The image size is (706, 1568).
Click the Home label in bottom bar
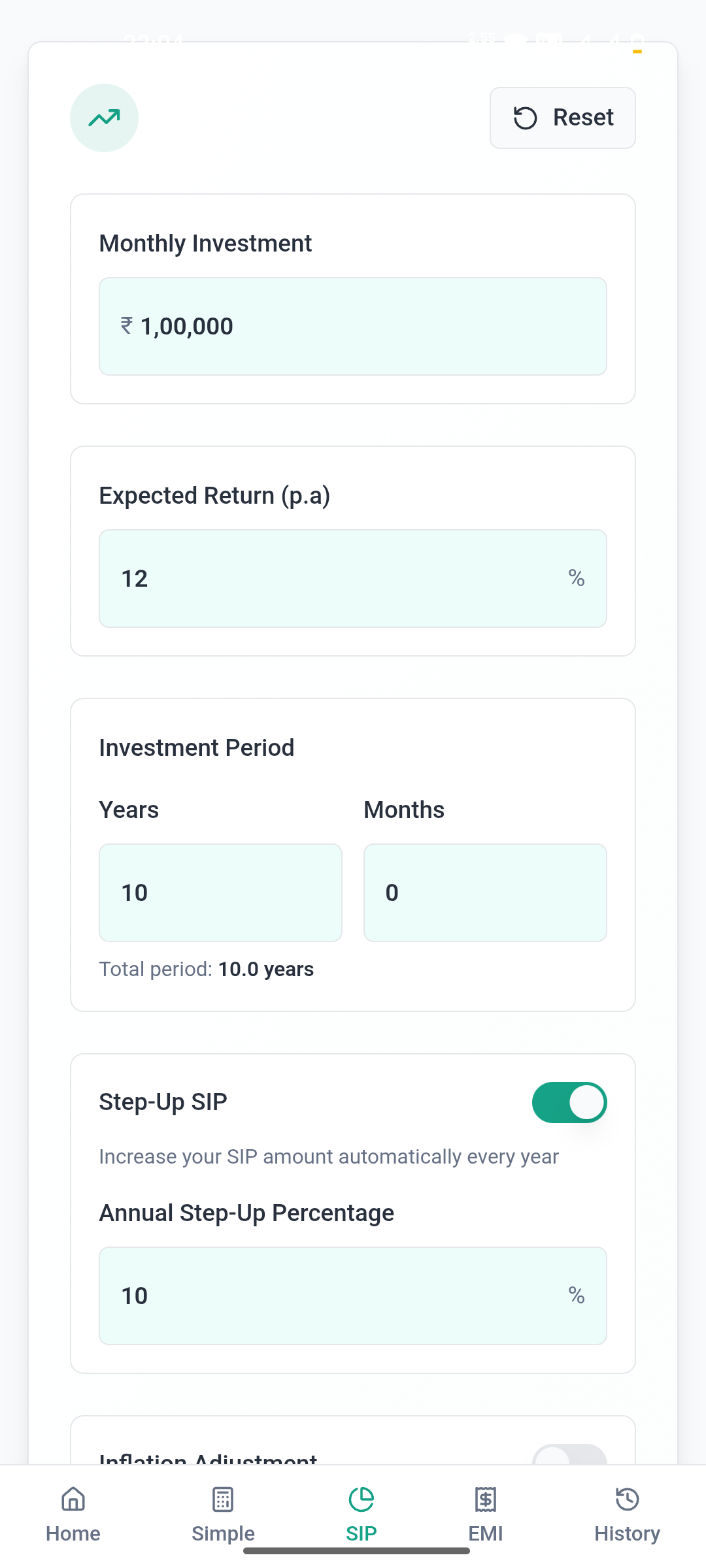73,1534
